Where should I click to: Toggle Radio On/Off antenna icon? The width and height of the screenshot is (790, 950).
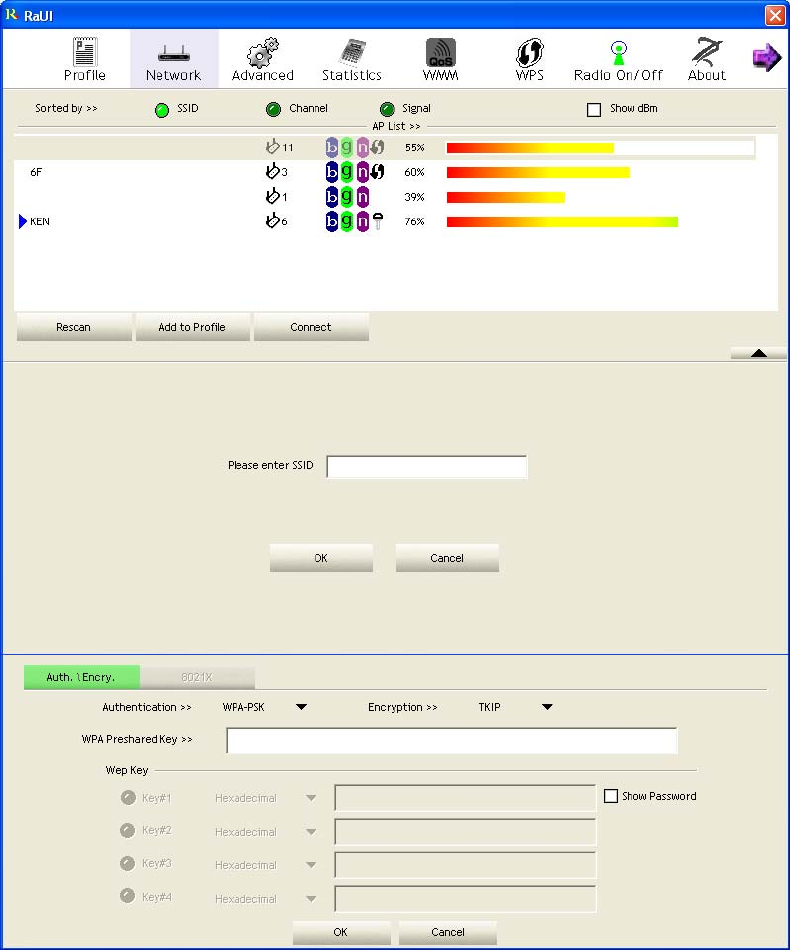click(618, 52)
